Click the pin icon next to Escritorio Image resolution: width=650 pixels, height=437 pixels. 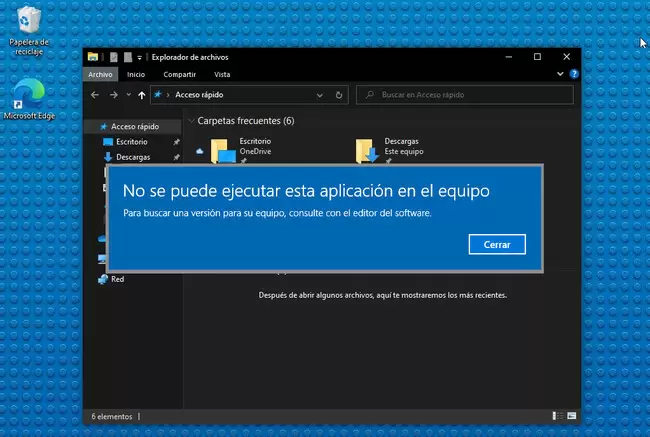point(176,142)
